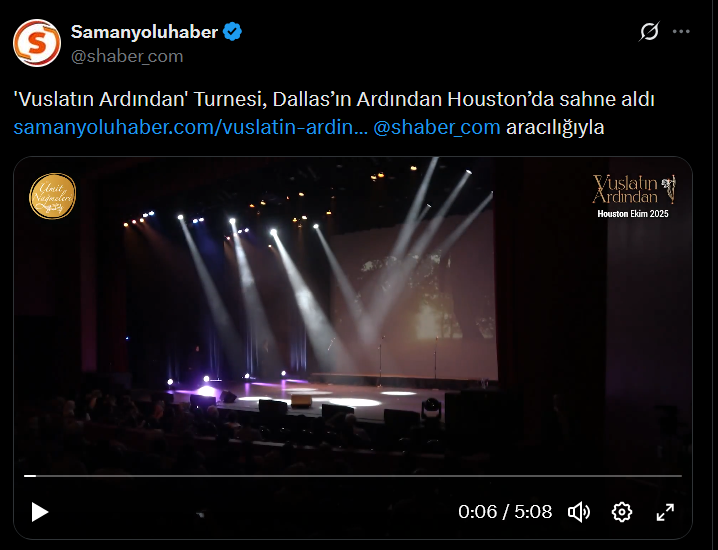Click the video elapsed time 0:06 / 5:08
Screen dimensions: 718x550
pos(505,512)
